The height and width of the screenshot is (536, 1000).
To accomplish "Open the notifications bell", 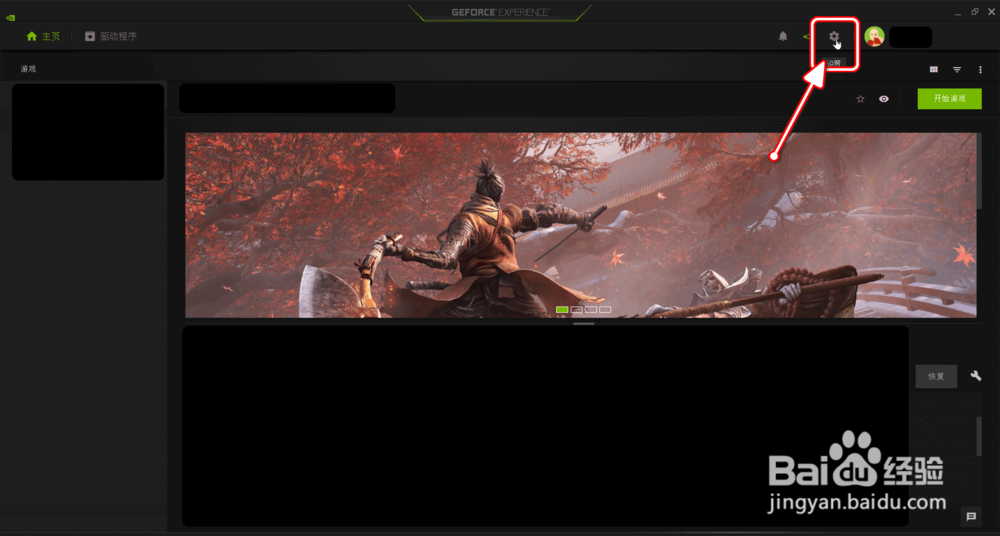I will pos(783,36).
